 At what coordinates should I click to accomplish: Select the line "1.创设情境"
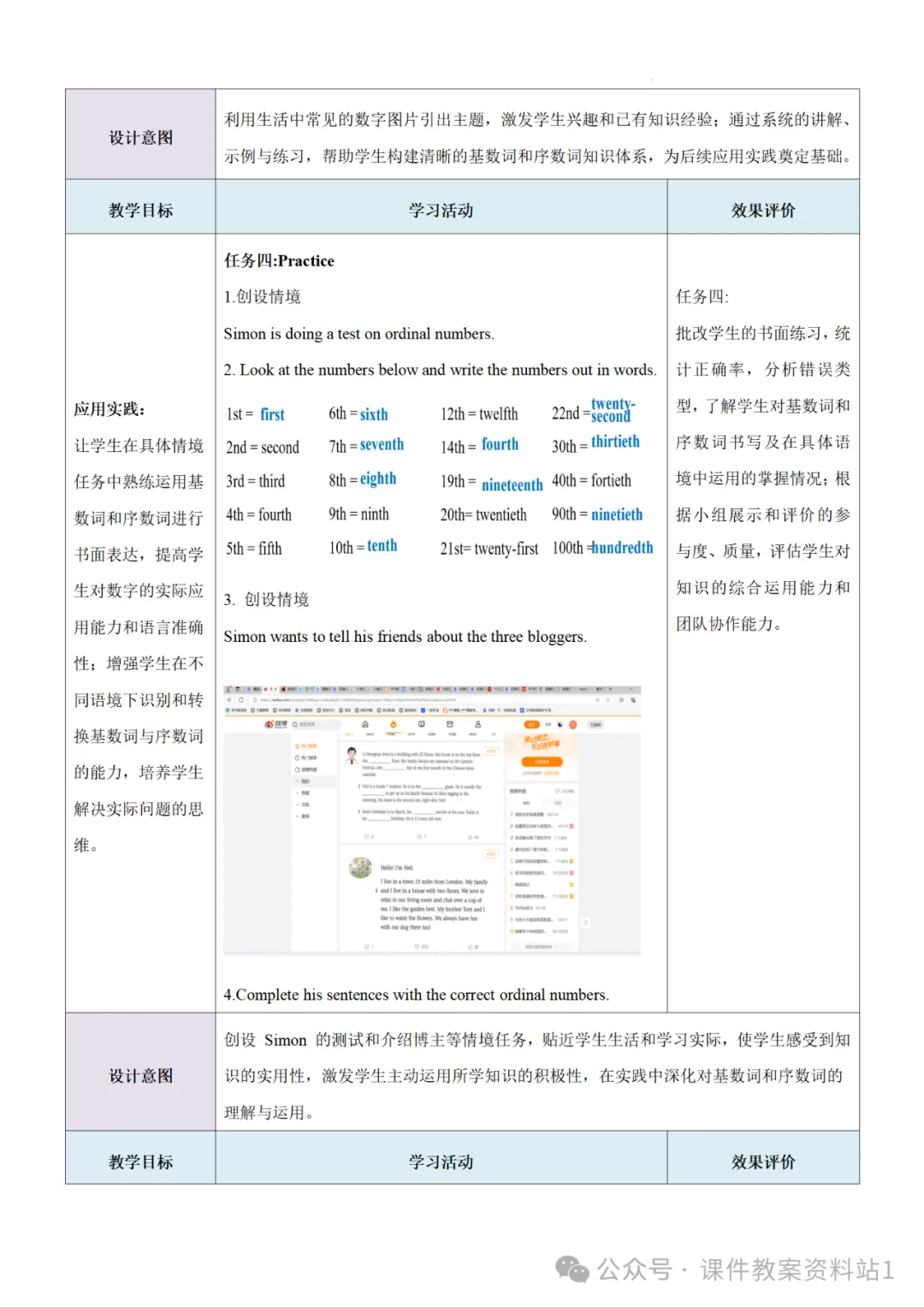pyautogui.click(x=262, y=297)
